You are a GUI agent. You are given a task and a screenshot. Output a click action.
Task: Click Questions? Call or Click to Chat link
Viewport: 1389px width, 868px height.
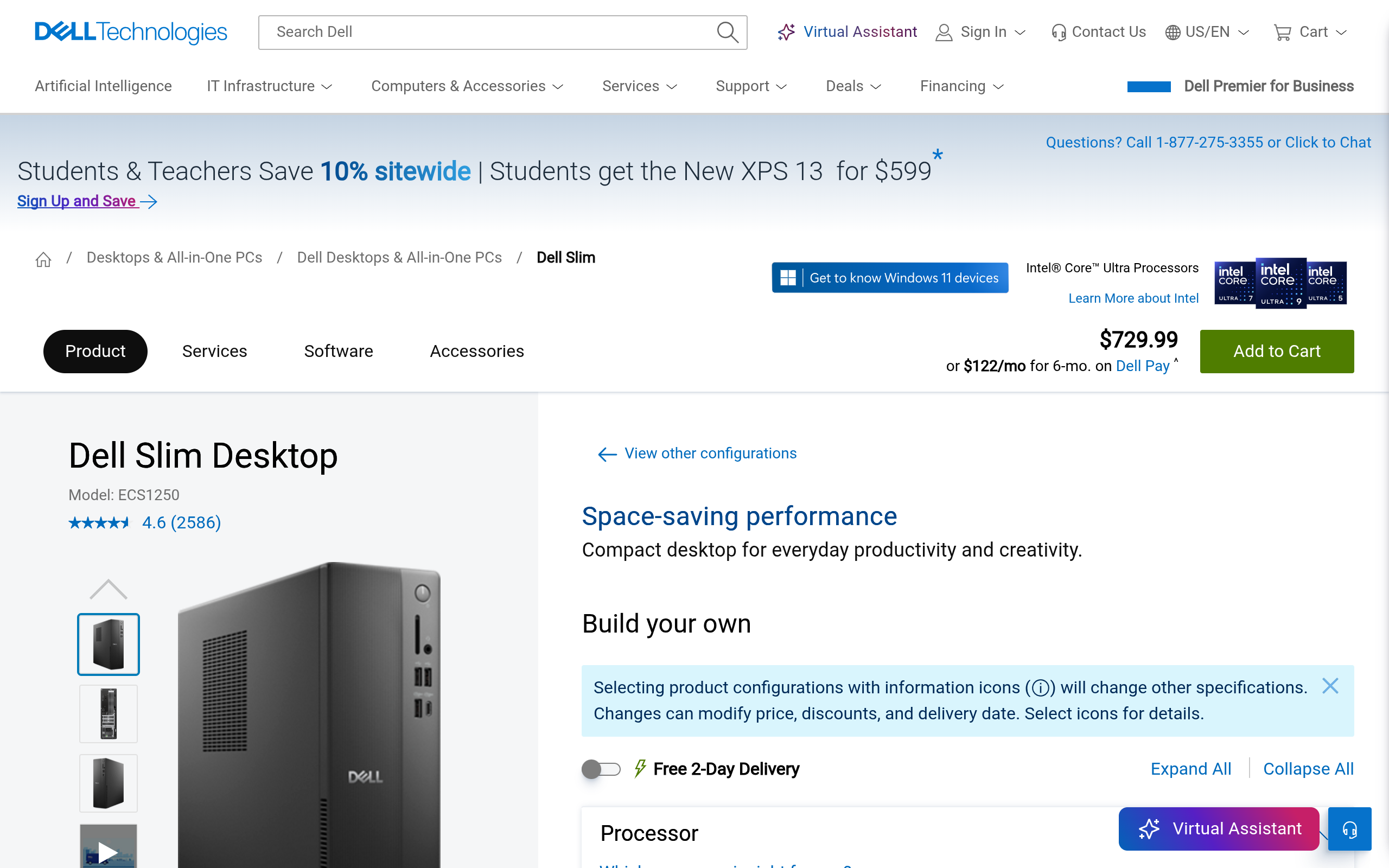[1208, 142]
